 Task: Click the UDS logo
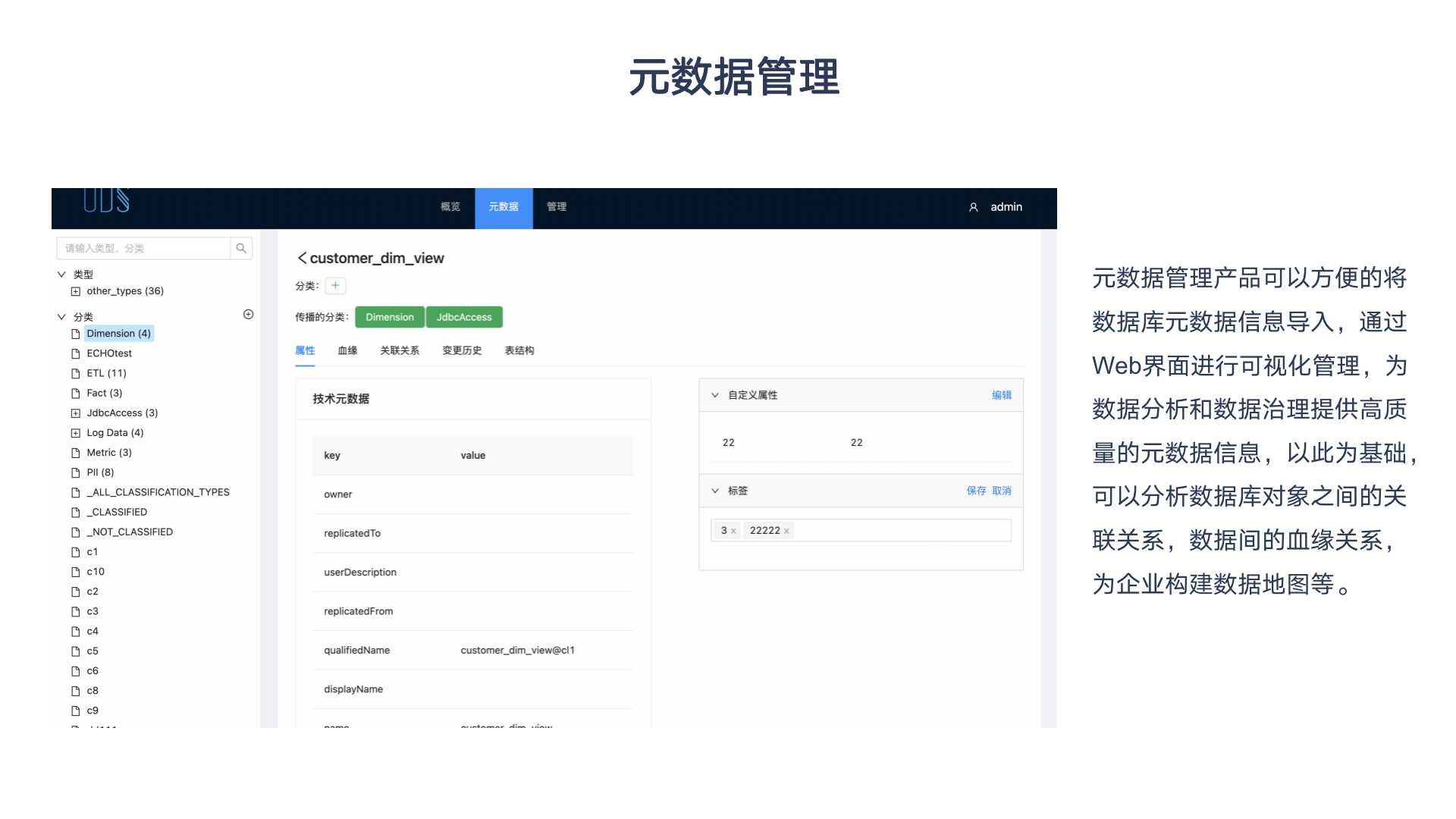point(105,202)
